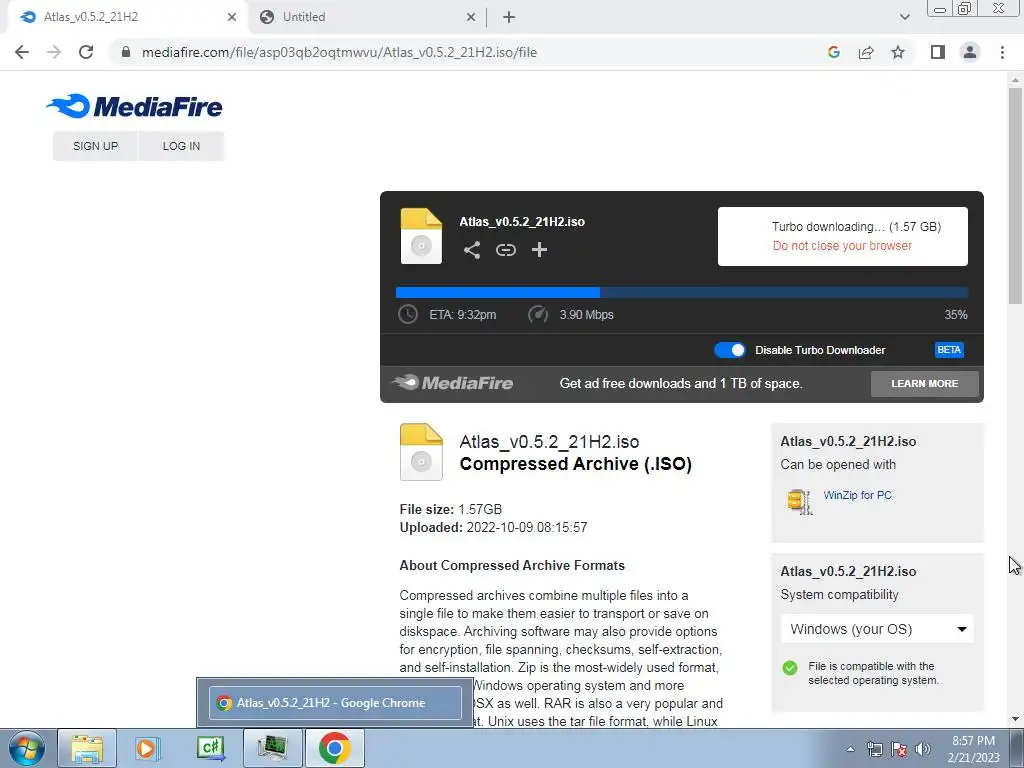Go back to the previous page
This screenshot has height=768, width=1024.
(22, 52)
